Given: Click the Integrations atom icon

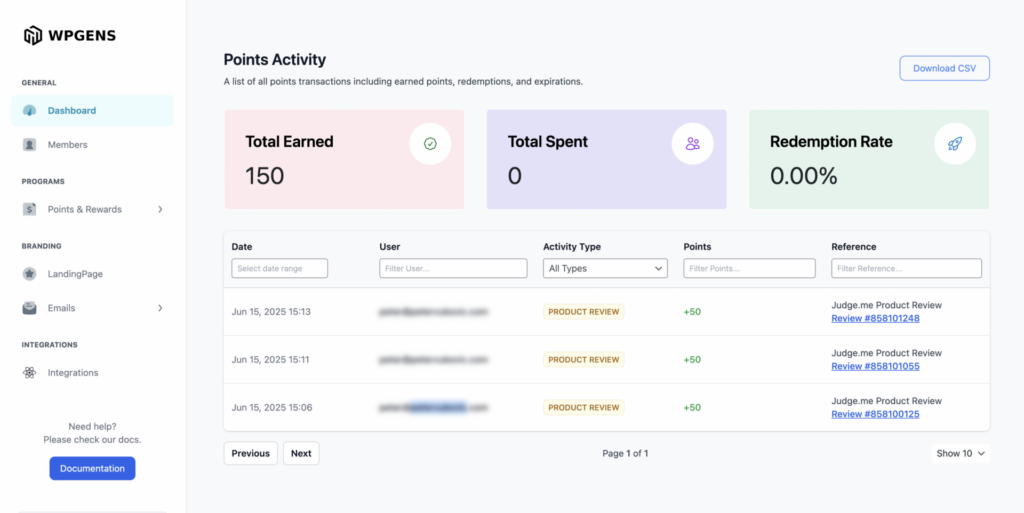Looking at the screenshot, I should (x=30, y=373).
